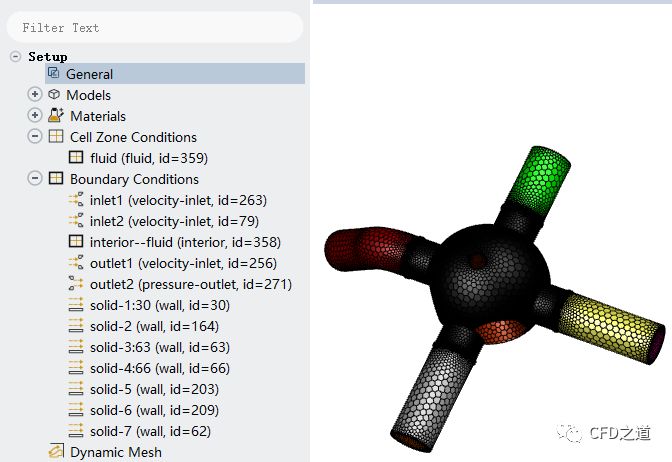Screen dimensions: 672x462
Task: Select the fluid (fluid, id=359) zone
Action: [x=148, y=158]
